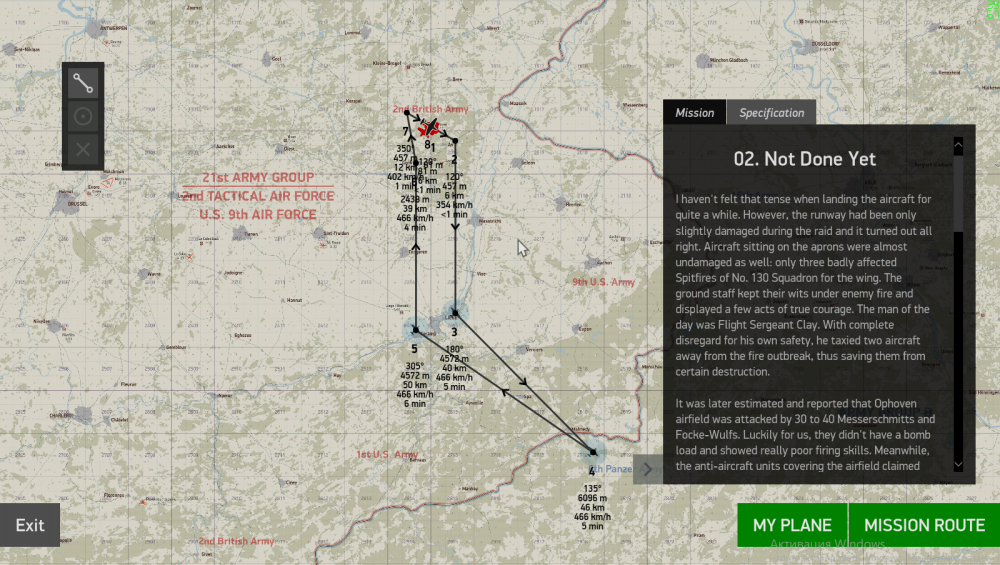Image resolution: width=1000 pixels, height=565 pixels.
Task: Collapse the mission panel with chevron arrow
Action: 647,469
